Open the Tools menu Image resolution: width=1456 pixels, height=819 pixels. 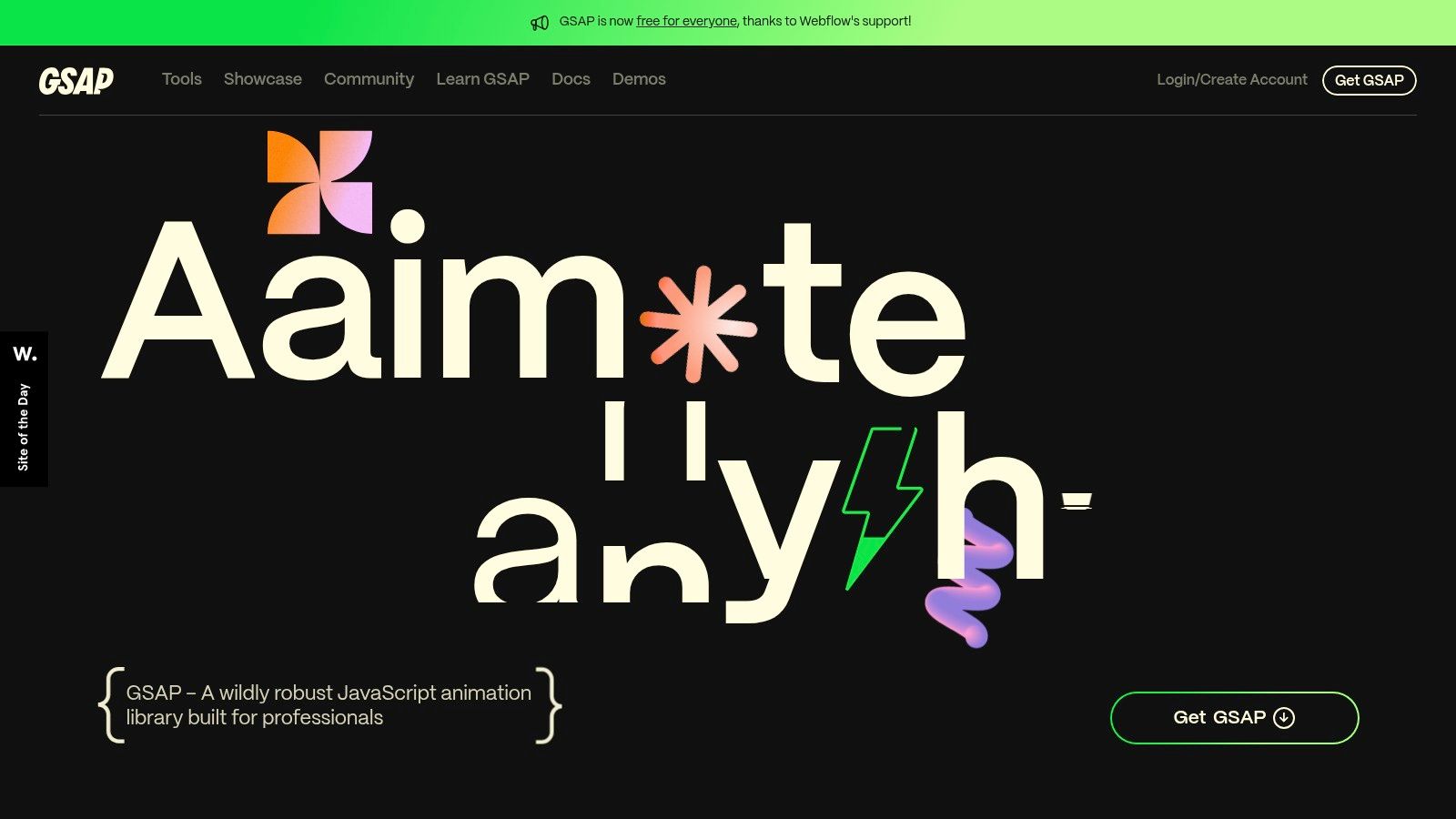[181, 80]
